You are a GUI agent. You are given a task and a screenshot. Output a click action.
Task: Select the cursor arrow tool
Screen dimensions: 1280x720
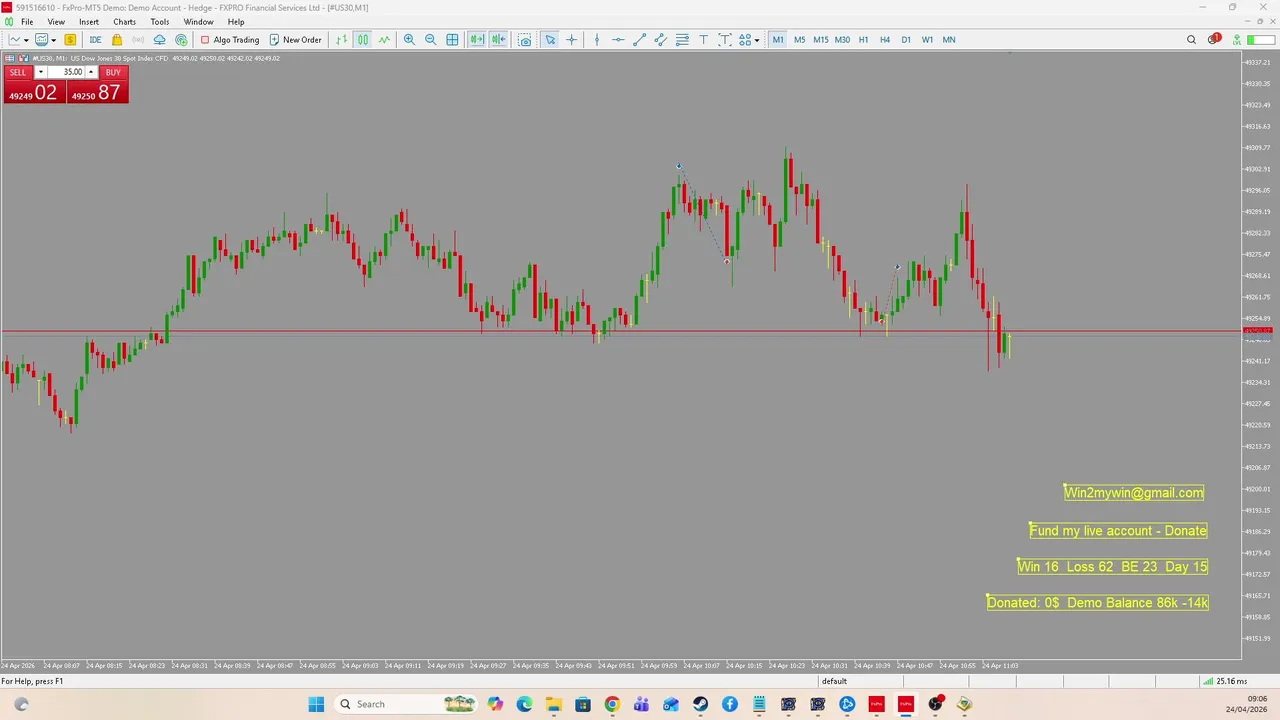(550, 40)
